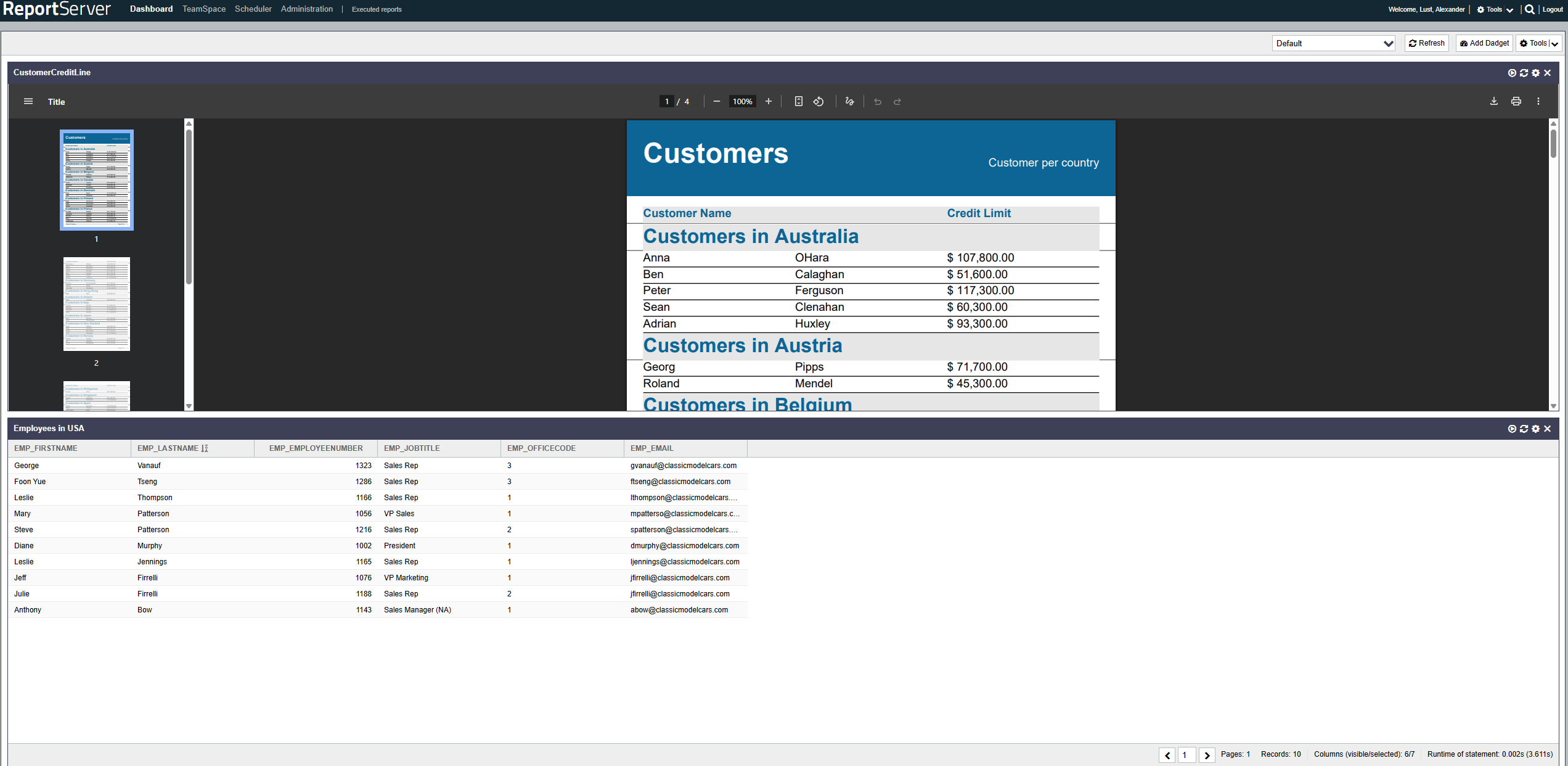
Task: Download the CustomerCreditLine PDF
Action: (1494, 102)
